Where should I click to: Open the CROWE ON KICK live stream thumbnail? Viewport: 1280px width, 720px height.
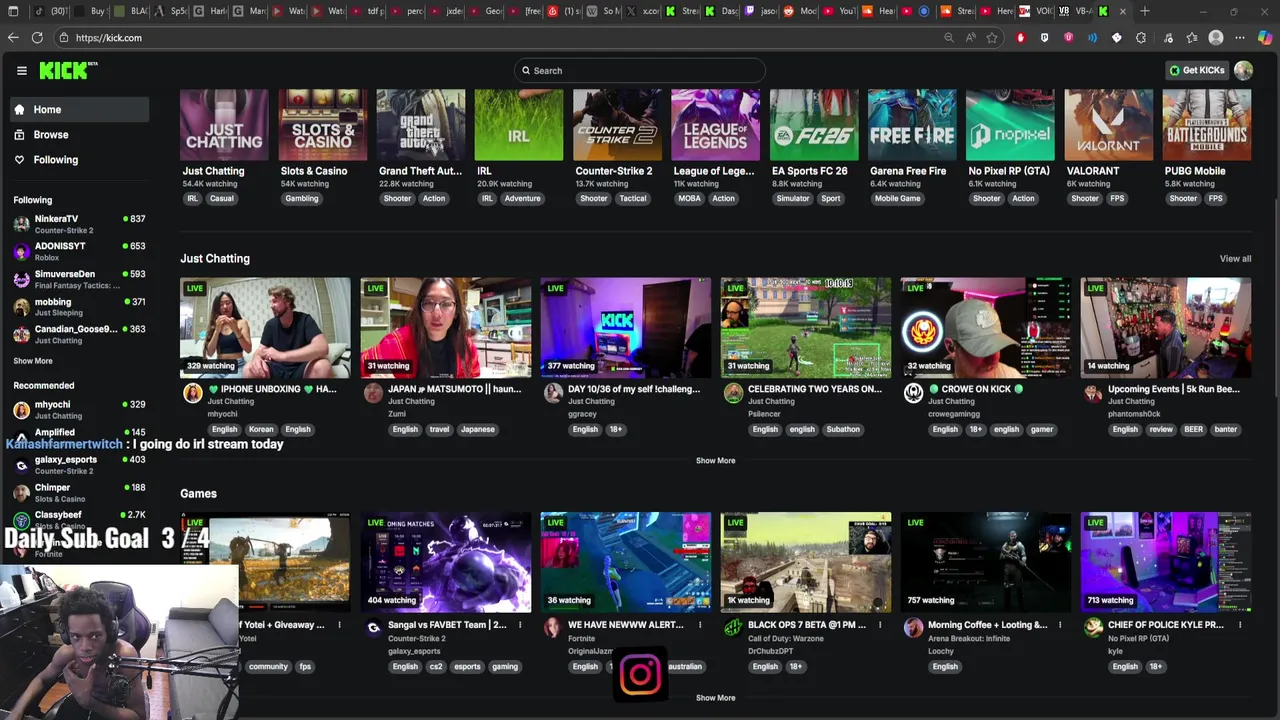985,327
